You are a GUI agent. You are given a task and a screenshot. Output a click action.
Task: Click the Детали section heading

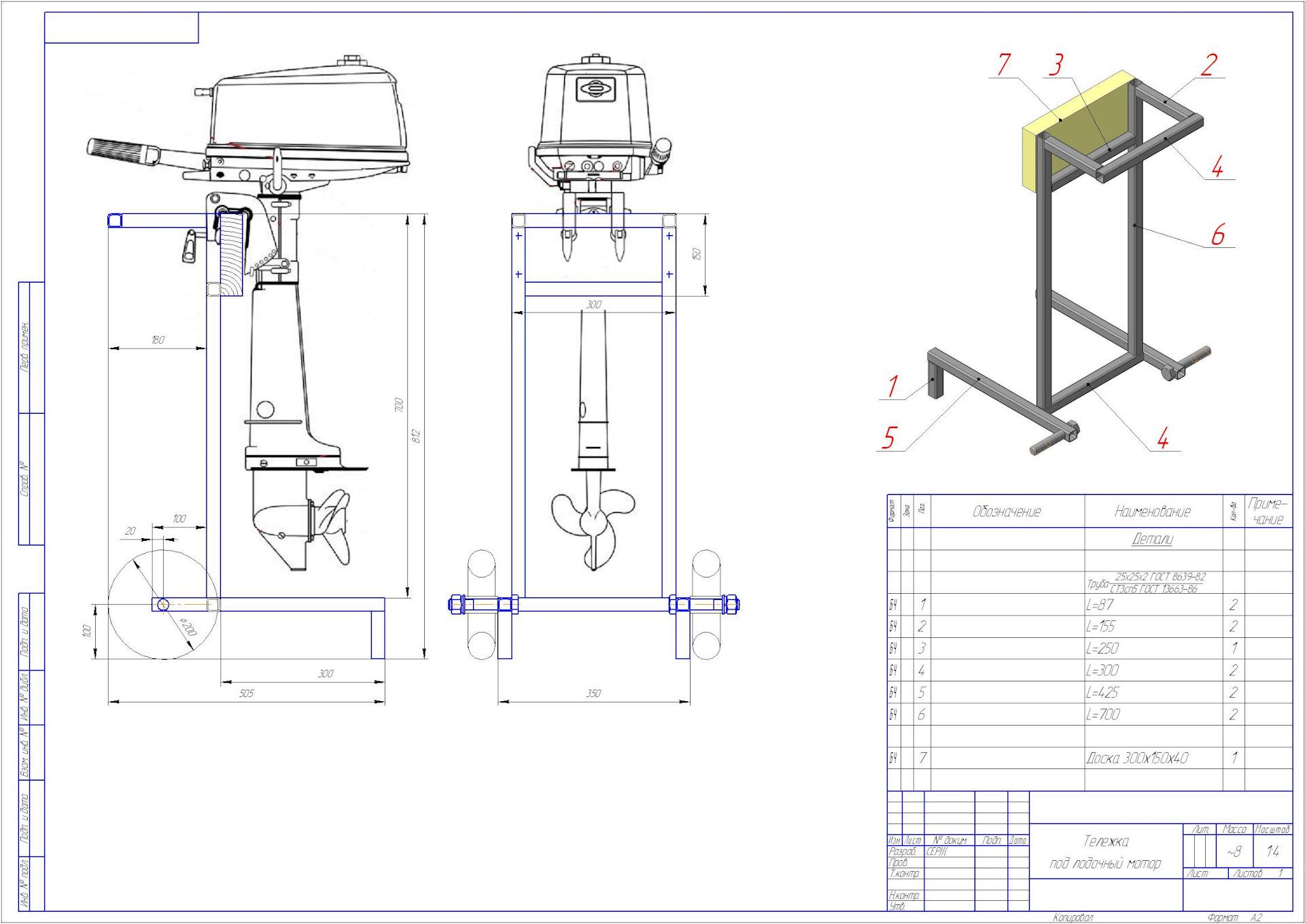[x=1152, y=539]
